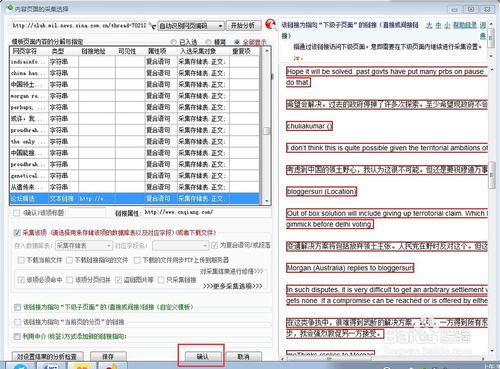The height and width of the screenshot is (369, 500).
Task: Tick the 下载链接指向的文件 checkbox
Action: coord(69,260)
